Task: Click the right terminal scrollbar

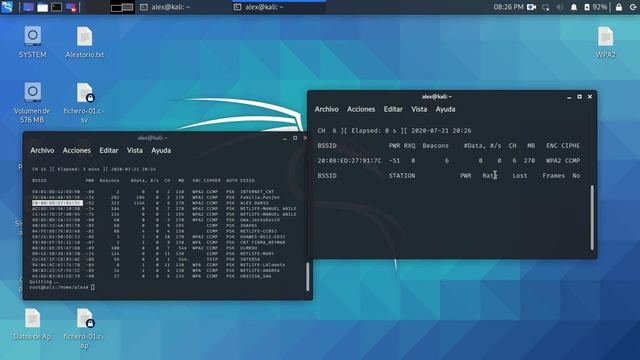Action: [592, 218]
